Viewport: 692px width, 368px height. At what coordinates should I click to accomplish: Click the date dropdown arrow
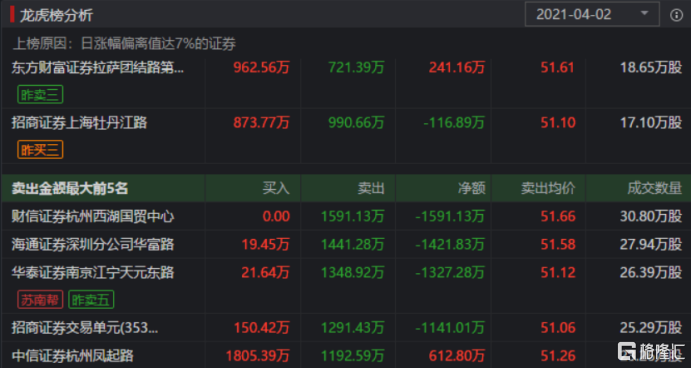[644, 13]
